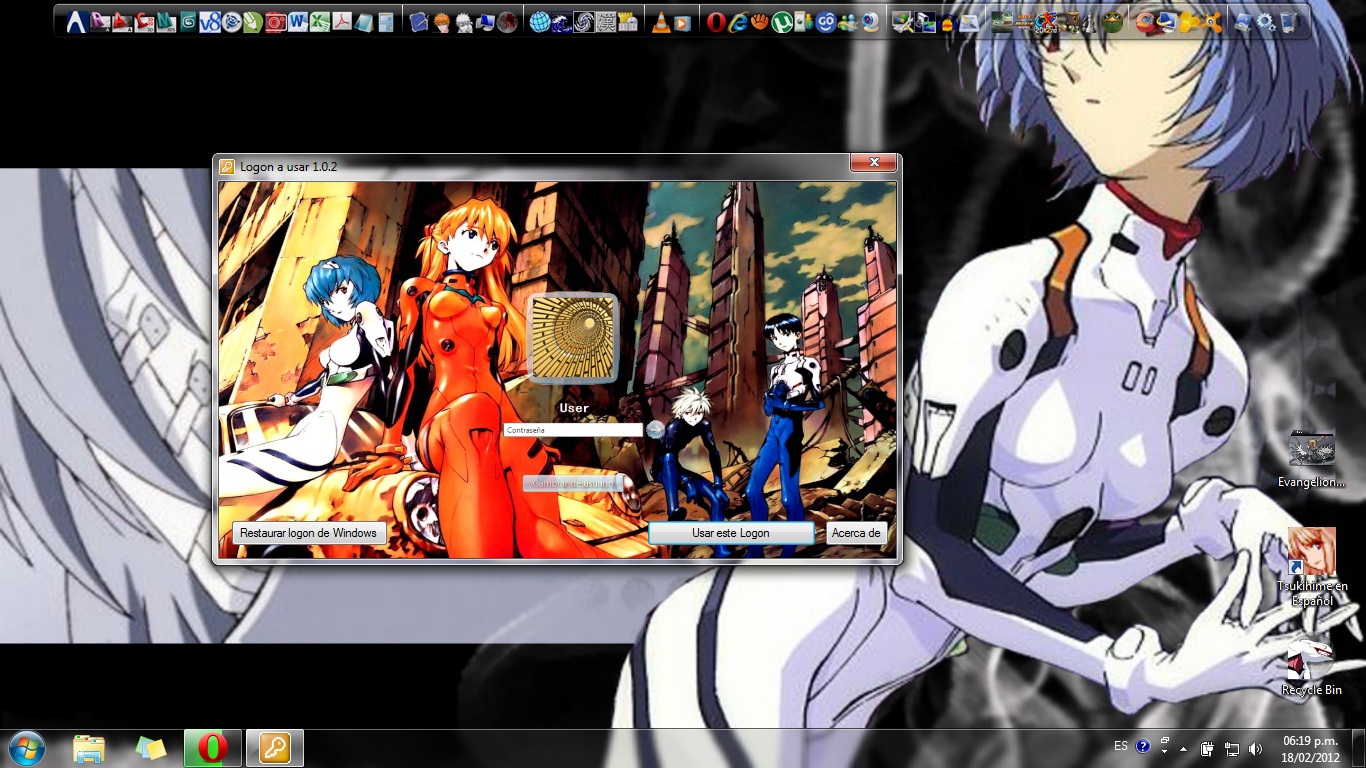The width and height of the screenshot is (1366, 768).
Task: Show hidden tray icons arrow
Action: coord(1184,748)
